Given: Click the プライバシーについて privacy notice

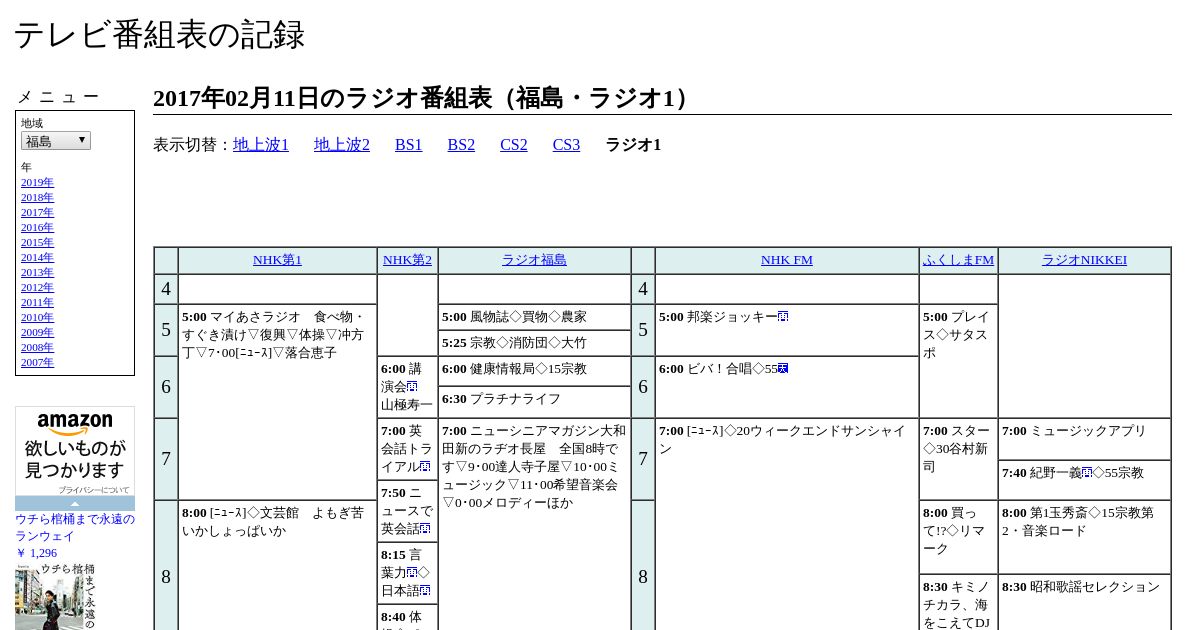Looking at the screenshot, I should click(x=93, y=490).
